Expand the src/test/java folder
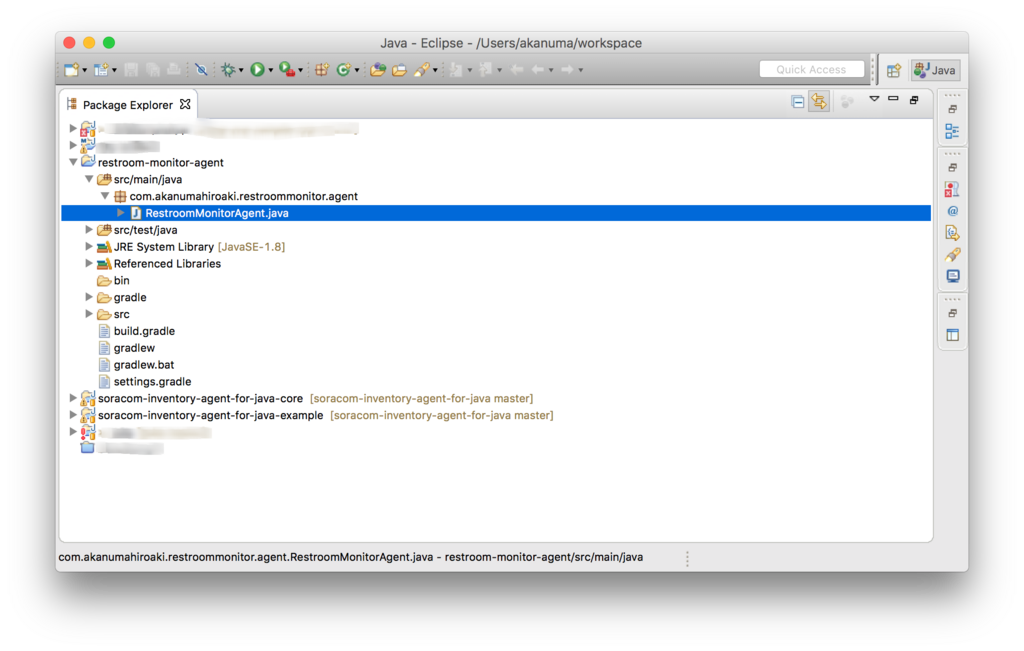This screenshot has height=651, width=1024. pos(89,230)
